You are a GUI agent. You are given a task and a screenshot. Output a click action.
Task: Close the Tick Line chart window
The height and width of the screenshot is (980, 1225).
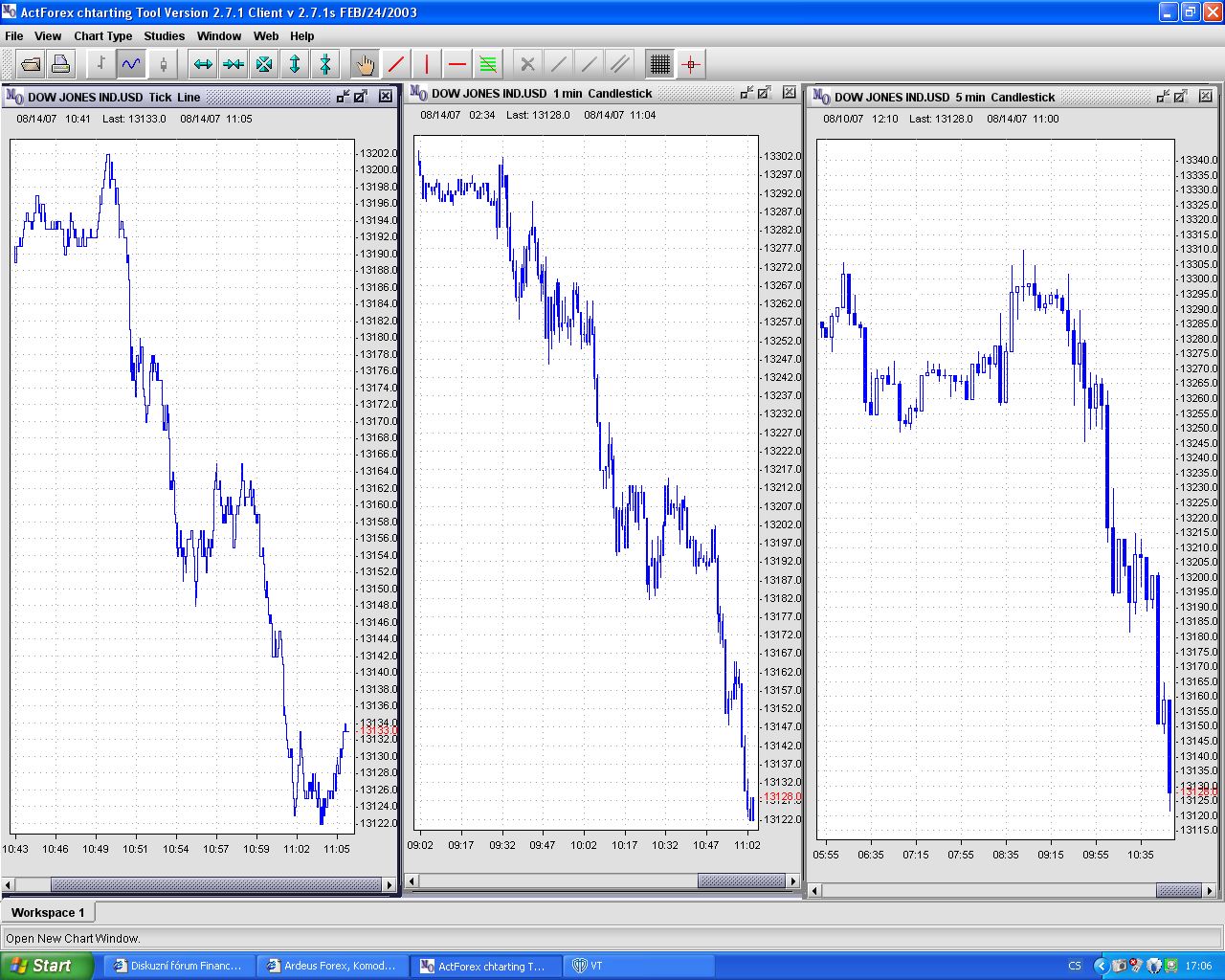point(386,97)
